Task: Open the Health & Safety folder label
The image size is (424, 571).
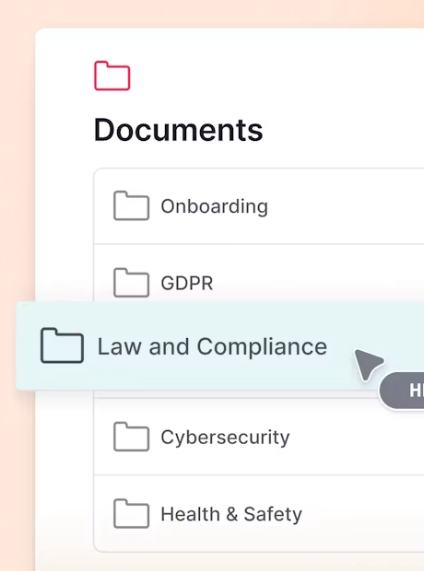Action: pos(231,514)
